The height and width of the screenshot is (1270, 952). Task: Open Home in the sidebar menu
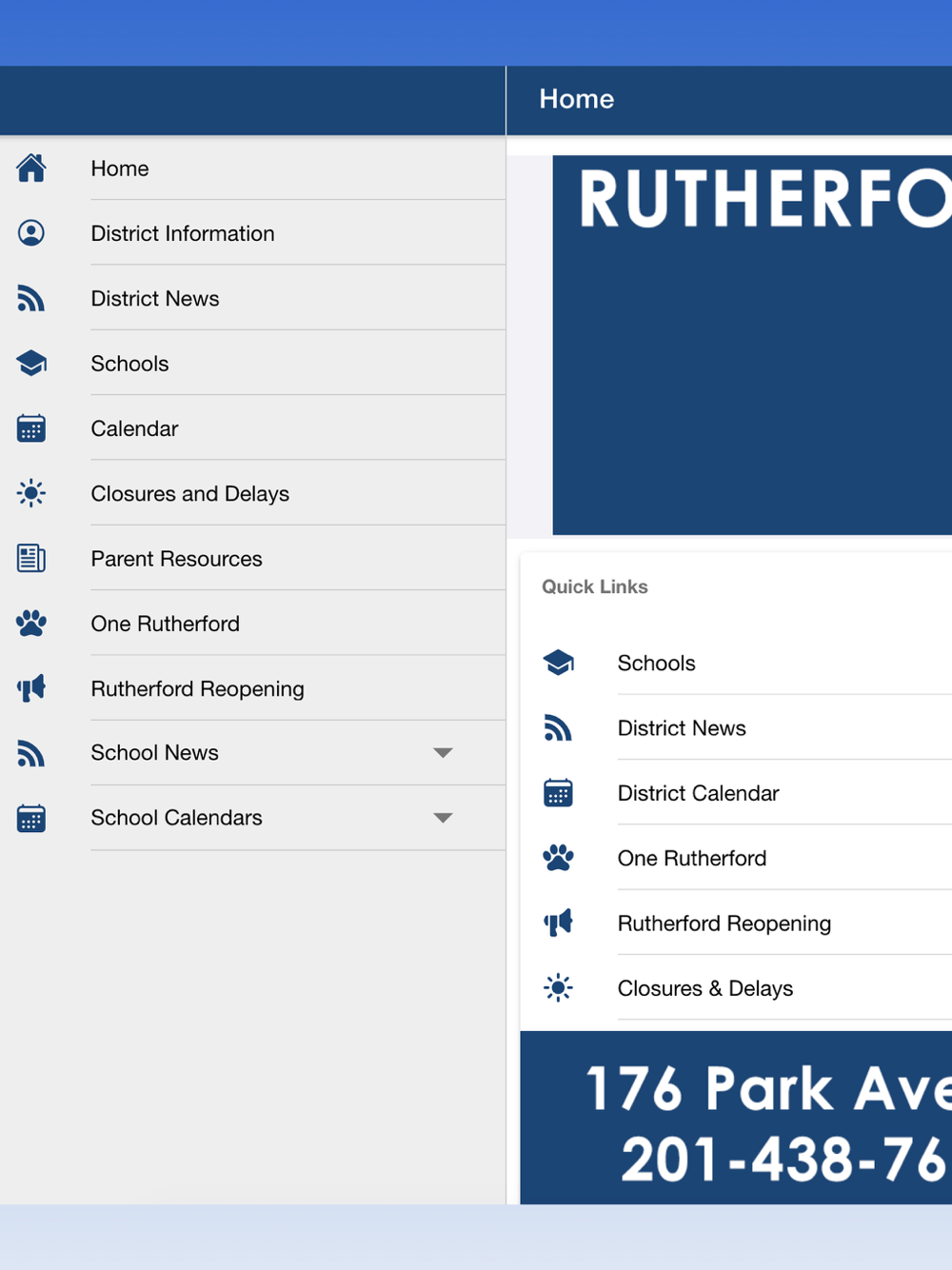coord(252,169)
